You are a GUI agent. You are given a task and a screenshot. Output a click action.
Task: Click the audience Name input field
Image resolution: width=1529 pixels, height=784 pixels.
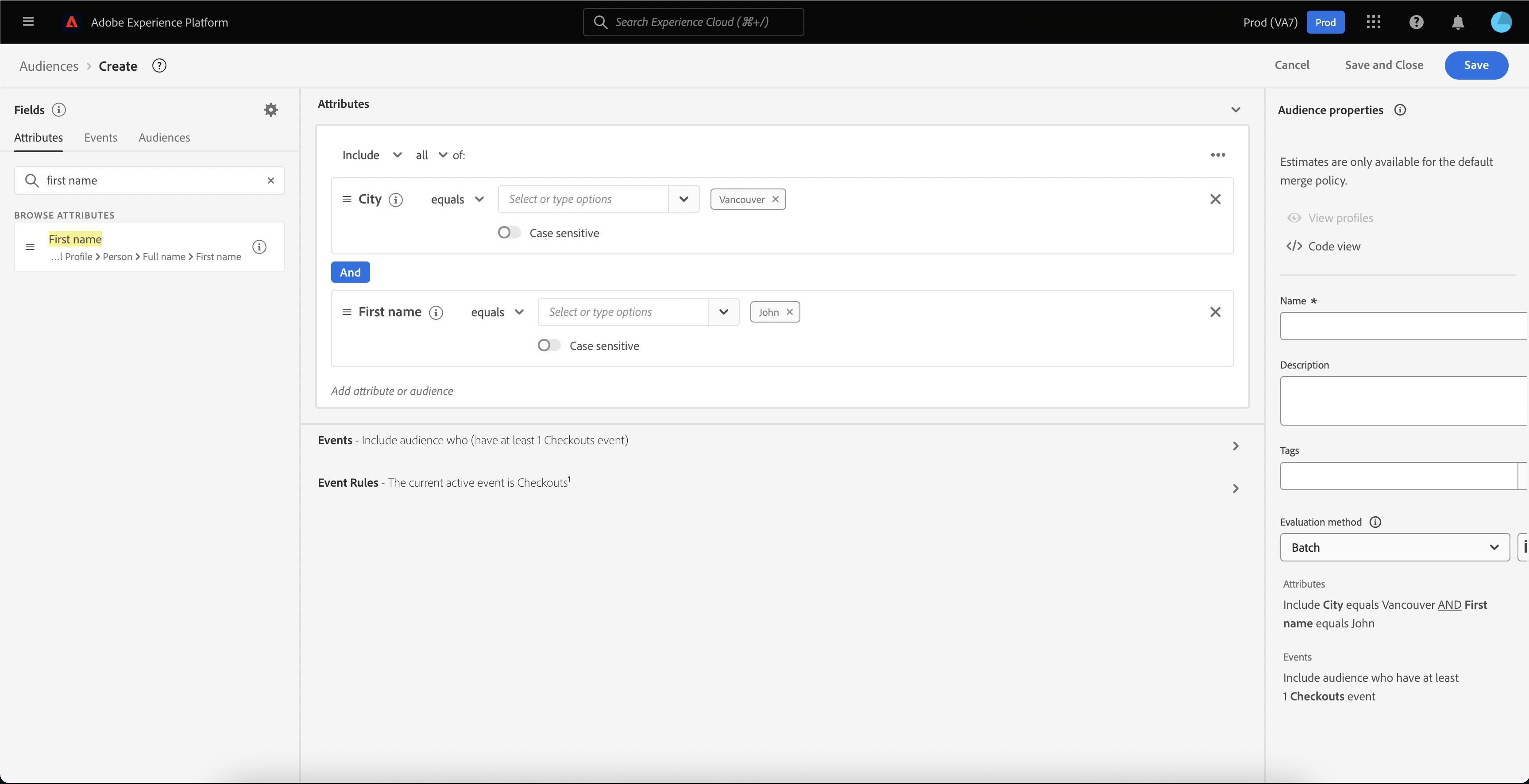pos(1403,326)
